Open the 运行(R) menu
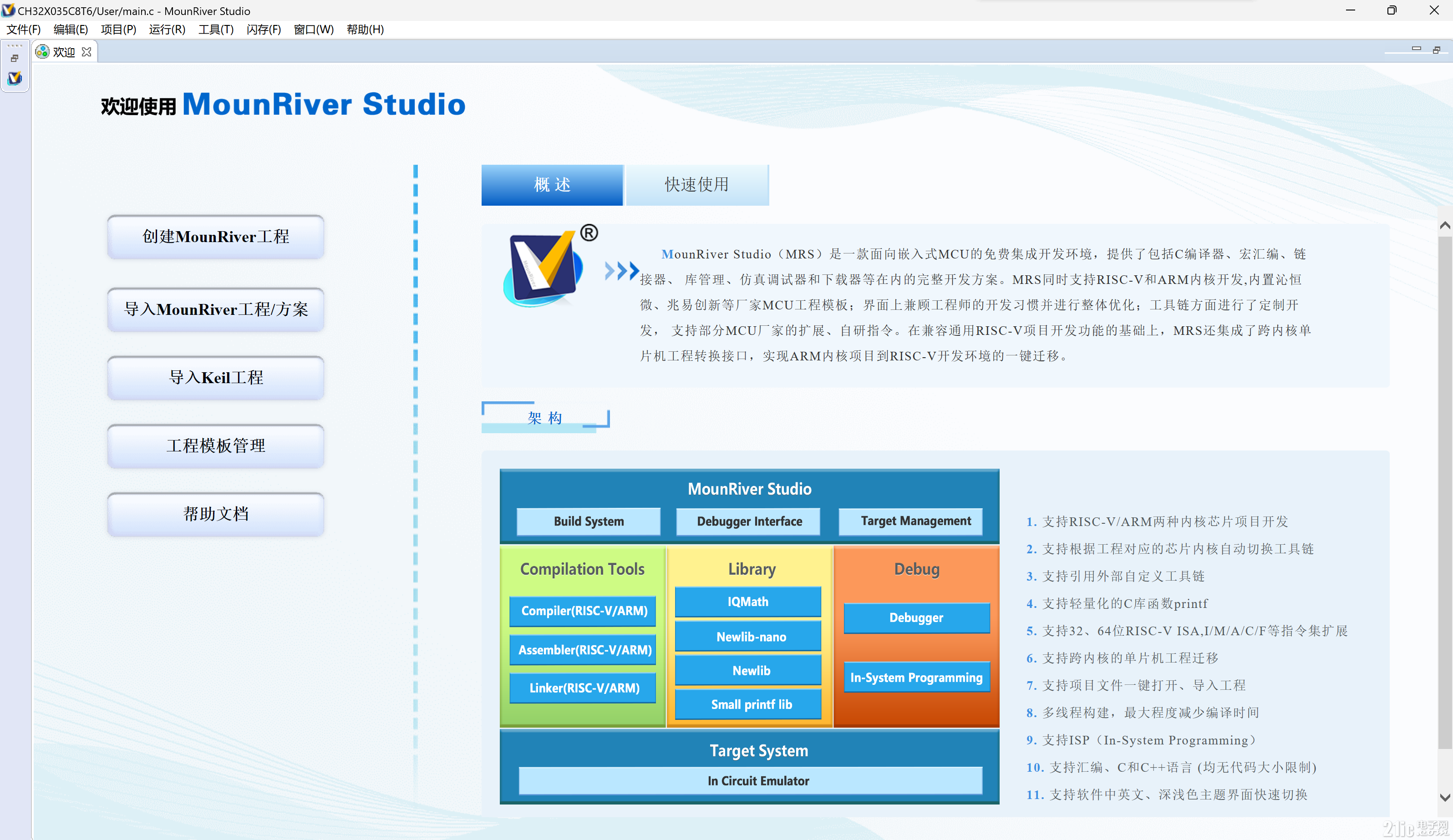Screen dimensions: 1453x840 pos(167,30)
